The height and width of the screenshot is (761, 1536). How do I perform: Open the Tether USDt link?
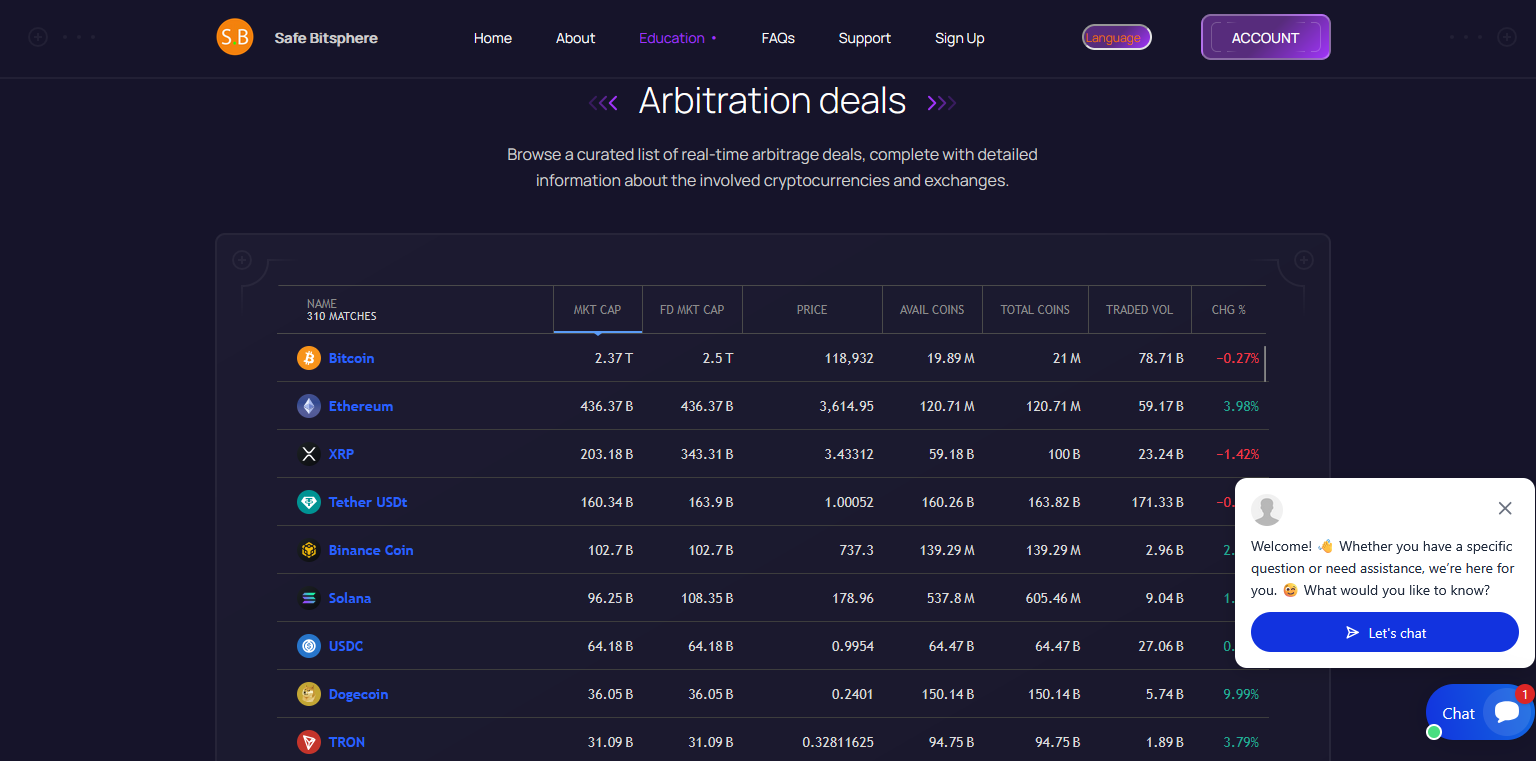368,502
